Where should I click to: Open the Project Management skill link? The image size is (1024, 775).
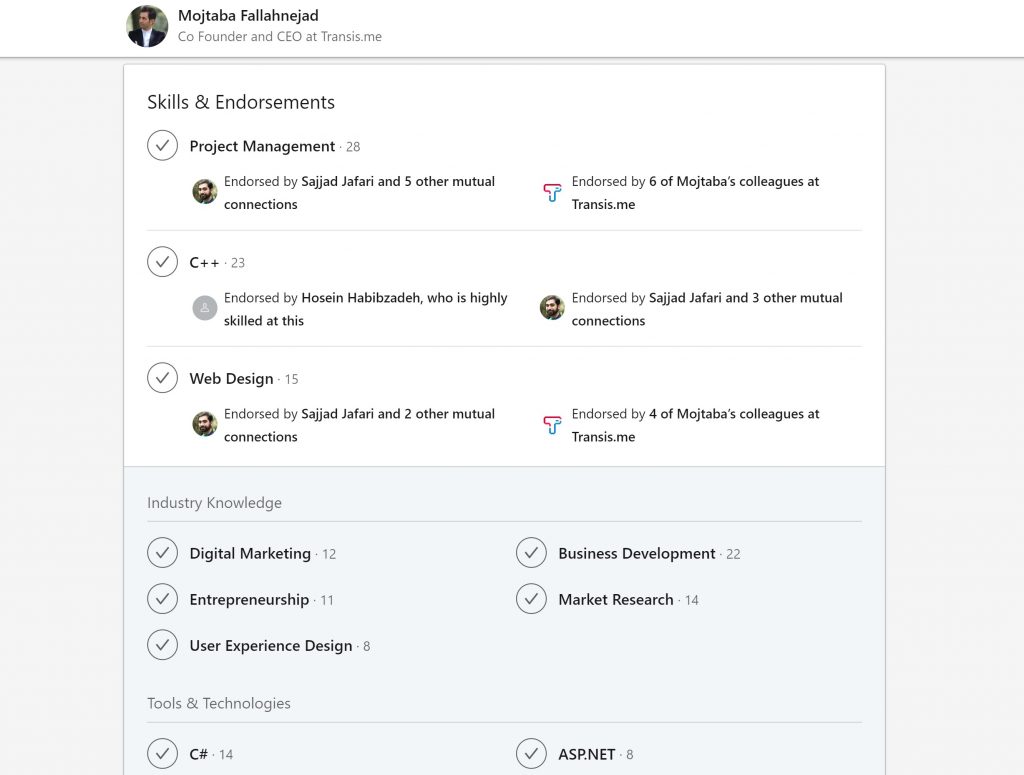coord(262,146)
